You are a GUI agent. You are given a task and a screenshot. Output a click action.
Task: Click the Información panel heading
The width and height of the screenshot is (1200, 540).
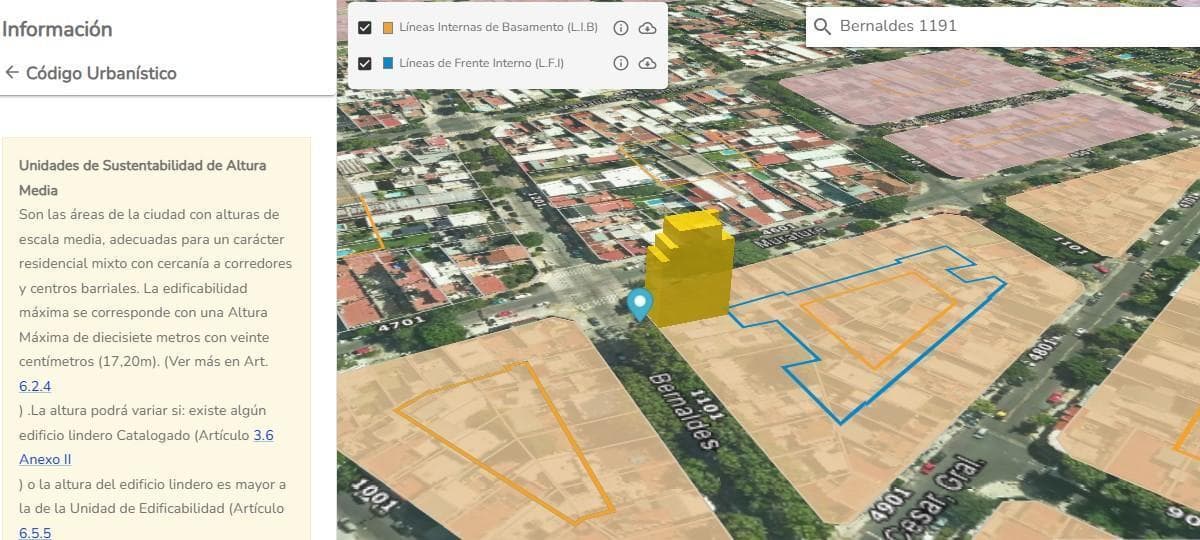click(57, 29)
